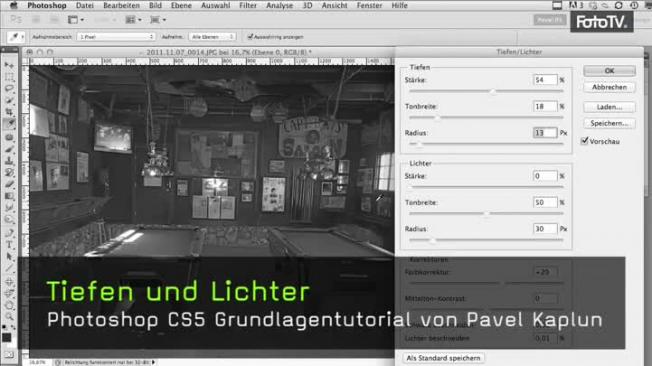Open the Bild menu
The image size is (652, 366).
(x=155, y=5)
